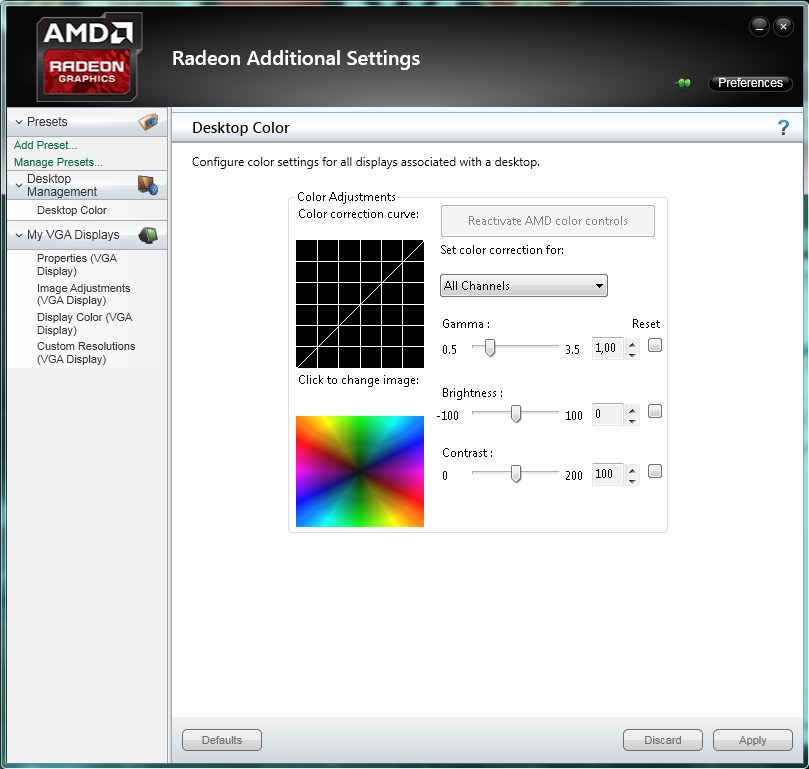Click the Brightness slider handle

pos(516,413)
